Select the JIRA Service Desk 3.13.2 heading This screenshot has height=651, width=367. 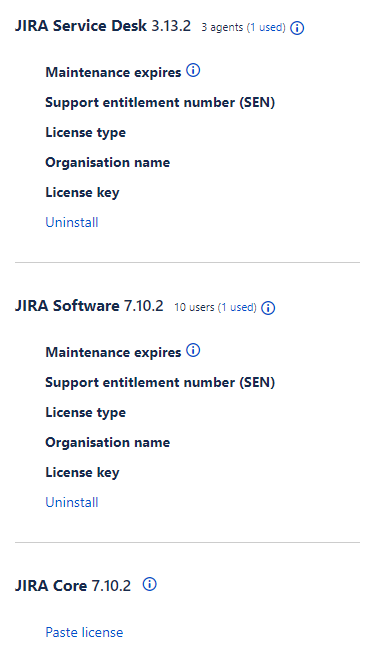[103, 26]
